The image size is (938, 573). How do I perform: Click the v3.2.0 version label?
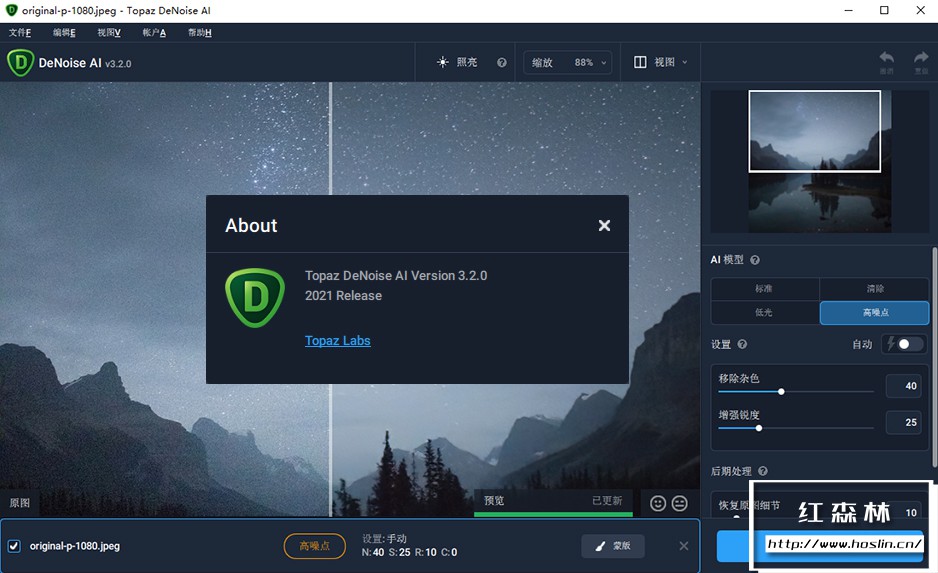(118, 64)
